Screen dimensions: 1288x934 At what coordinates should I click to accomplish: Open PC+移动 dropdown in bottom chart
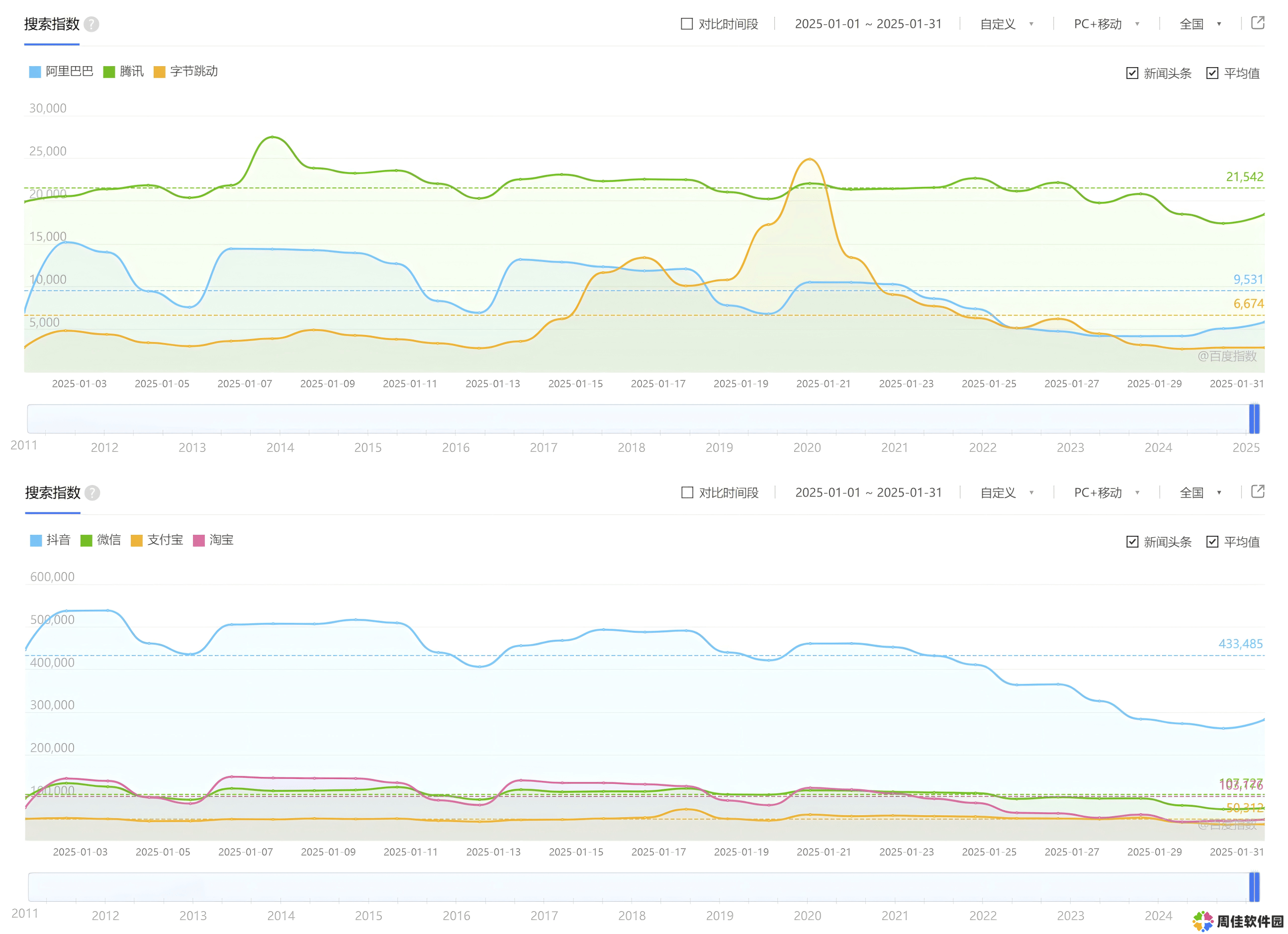1106,492
